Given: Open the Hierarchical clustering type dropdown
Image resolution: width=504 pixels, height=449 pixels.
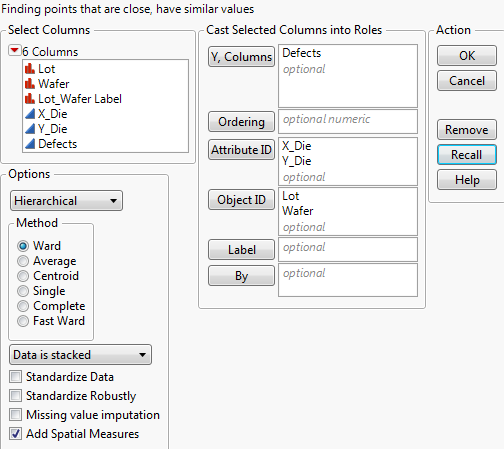Looking at the screenshot, I should click(66, 201).
